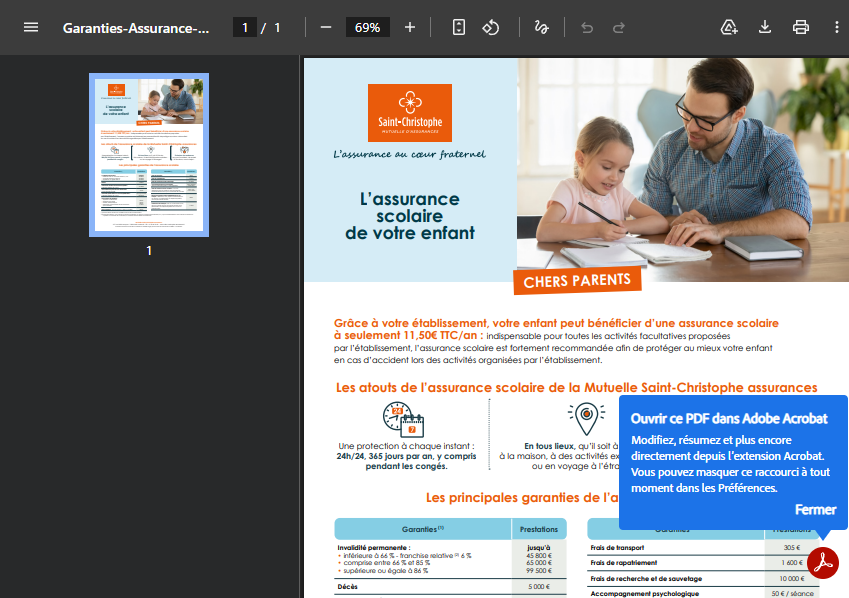Rotate the document counterclockwise

(x=491, y=27)
